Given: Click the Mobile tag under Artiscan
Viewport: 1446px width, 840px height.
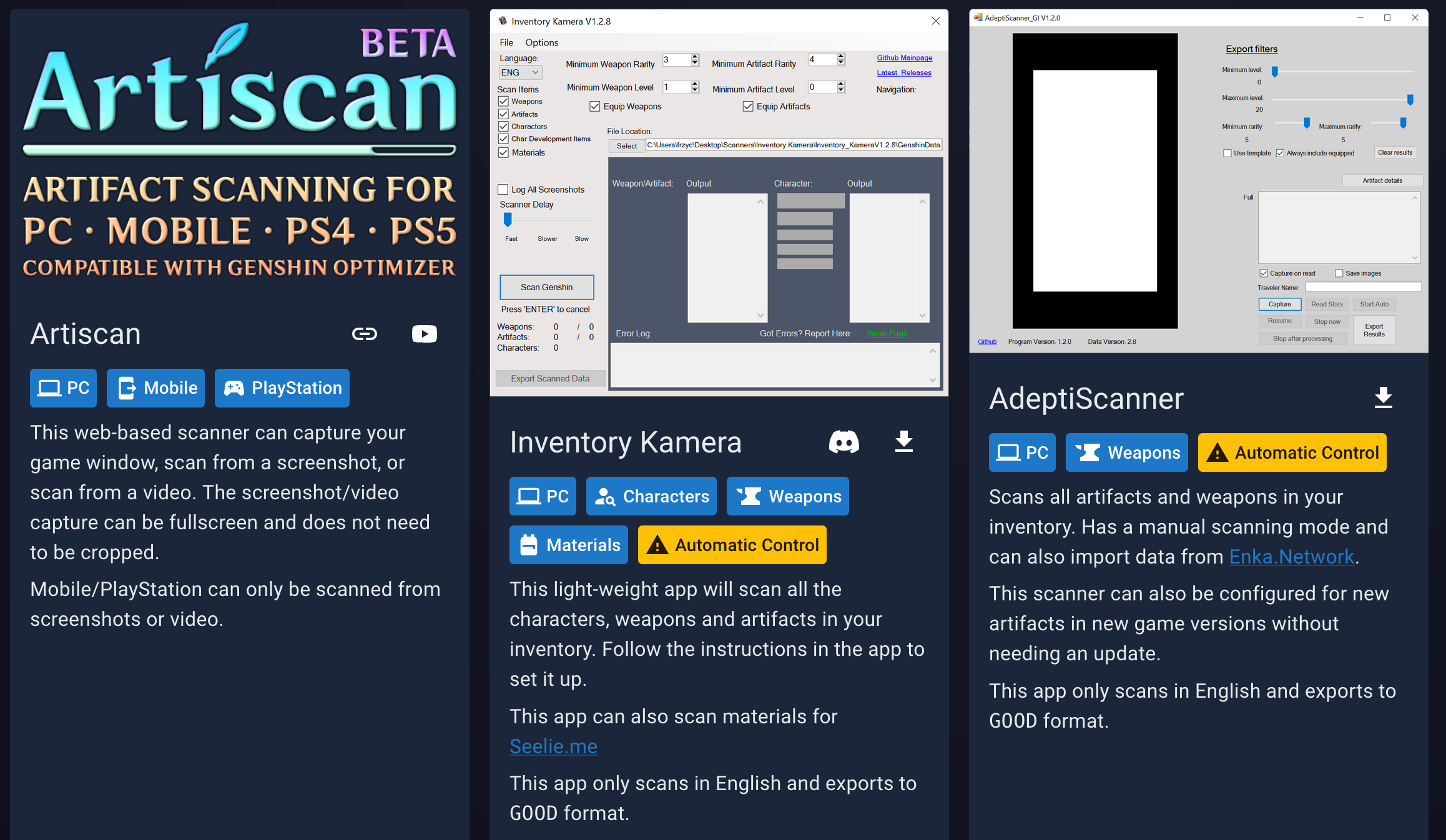Looking at the screenshot, I should [156, 388].
